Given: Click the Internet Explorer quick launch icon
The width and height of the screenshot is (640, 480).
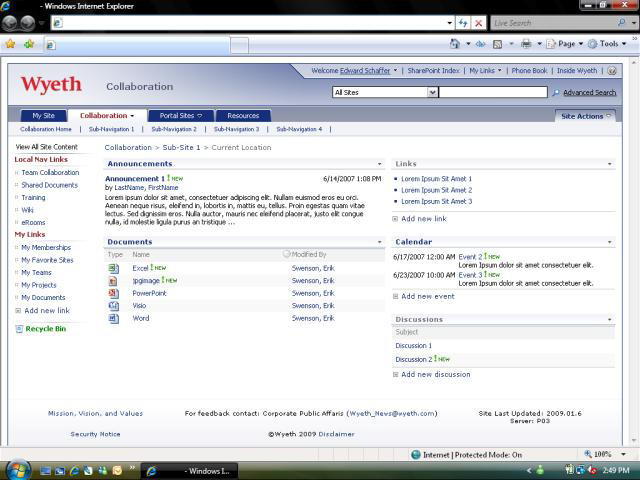Looking at the screenshot, I should click(x=74, y=471).
